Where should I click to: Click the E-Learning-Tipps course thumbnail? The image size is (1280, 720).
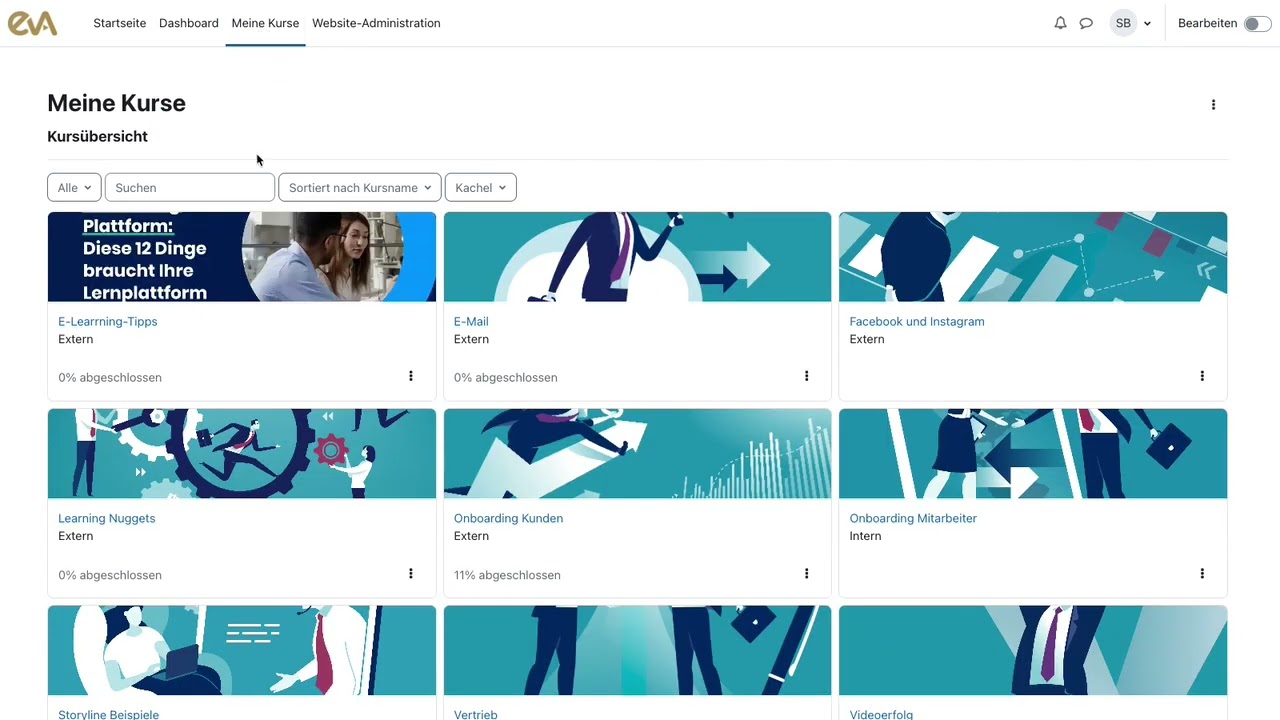point(242,257)
